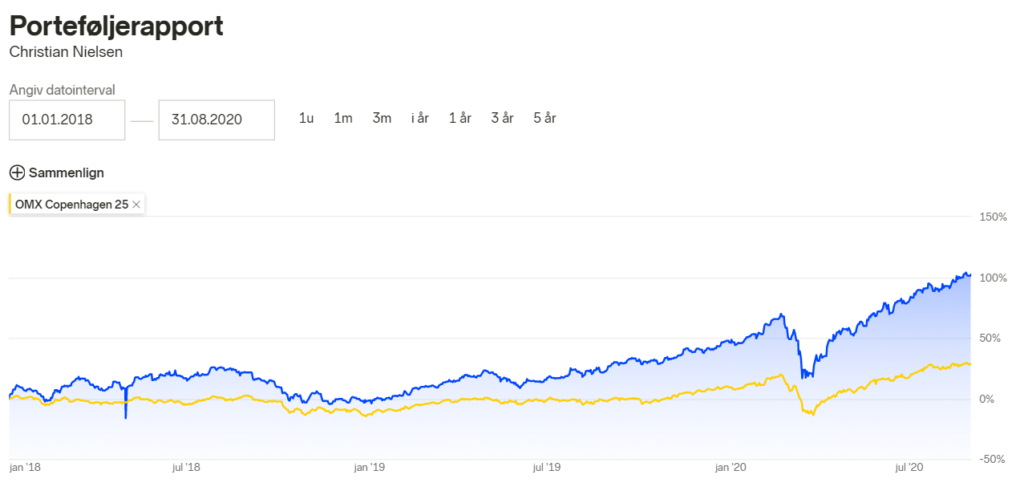
Task: Click the jul '19 axis marker
Action: pyautogui.click(x=547, y=468)
